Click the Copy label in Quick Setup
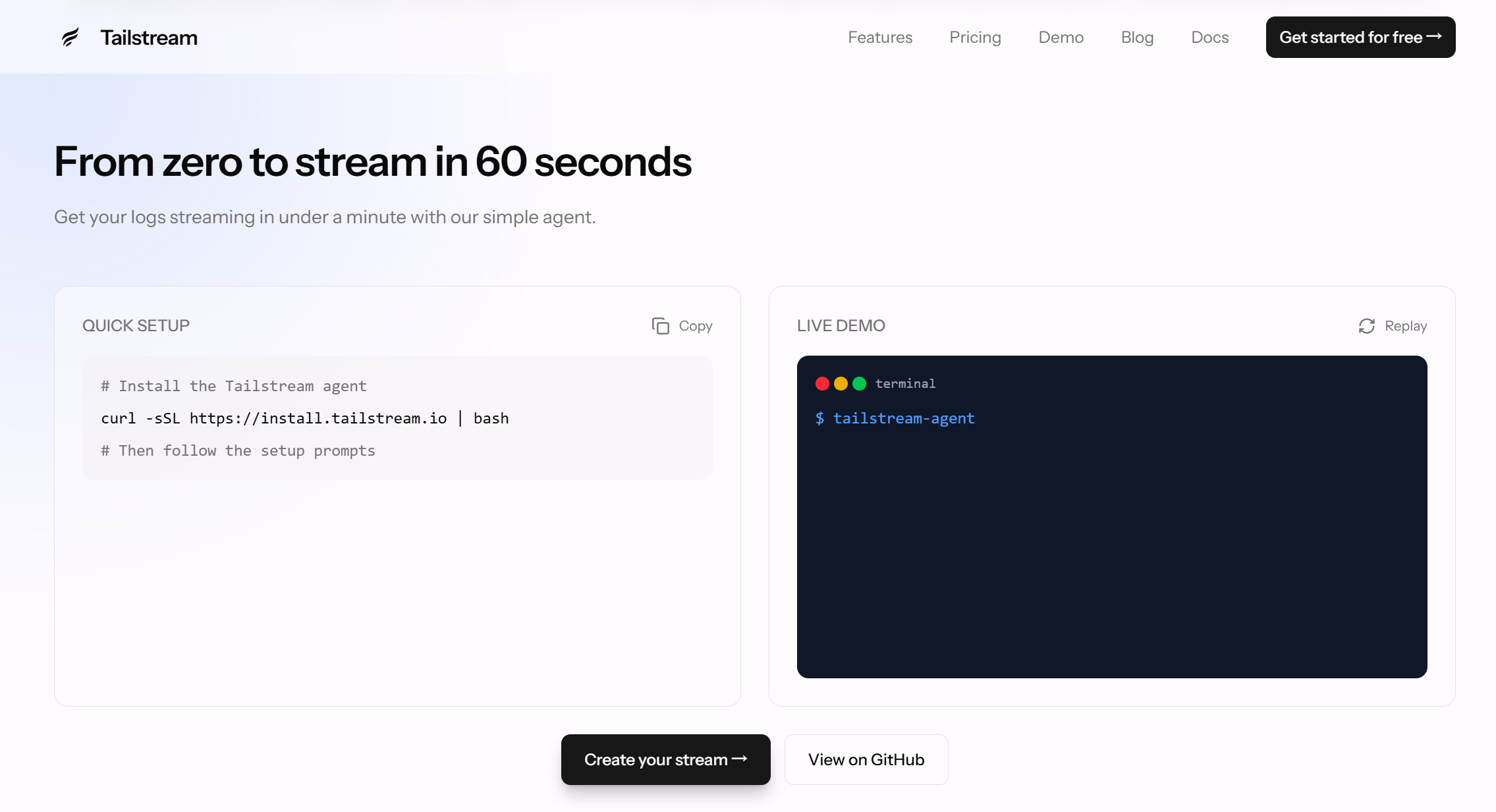 click(x=696, y=326)
